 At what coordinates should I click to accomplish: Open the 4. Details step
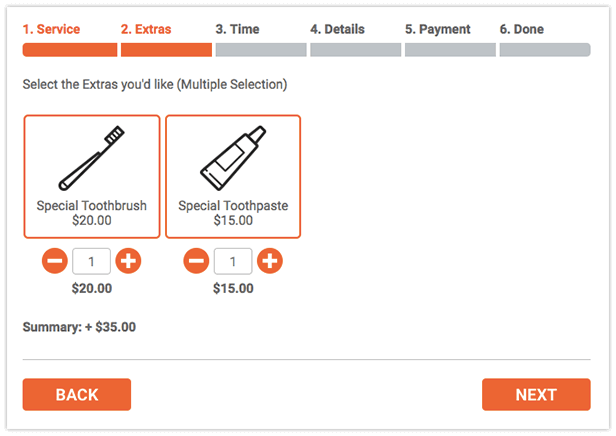(337, 29)
